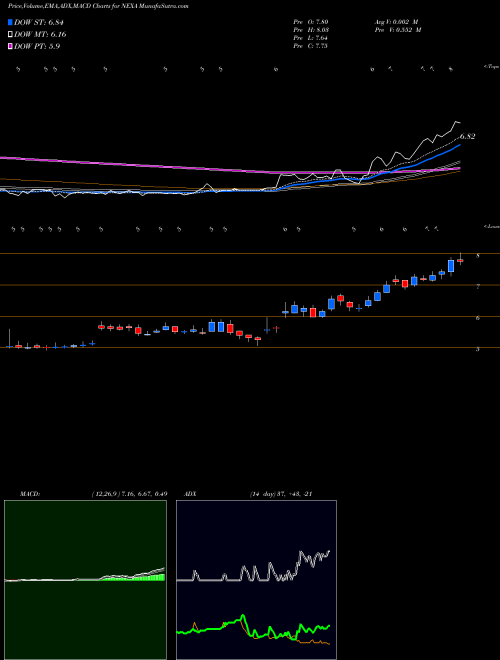Click MACD parameters '(12,26,9) 7.16, 6.67, 0.49'
This screenshot has height=660, width=500.
point(130,494)
